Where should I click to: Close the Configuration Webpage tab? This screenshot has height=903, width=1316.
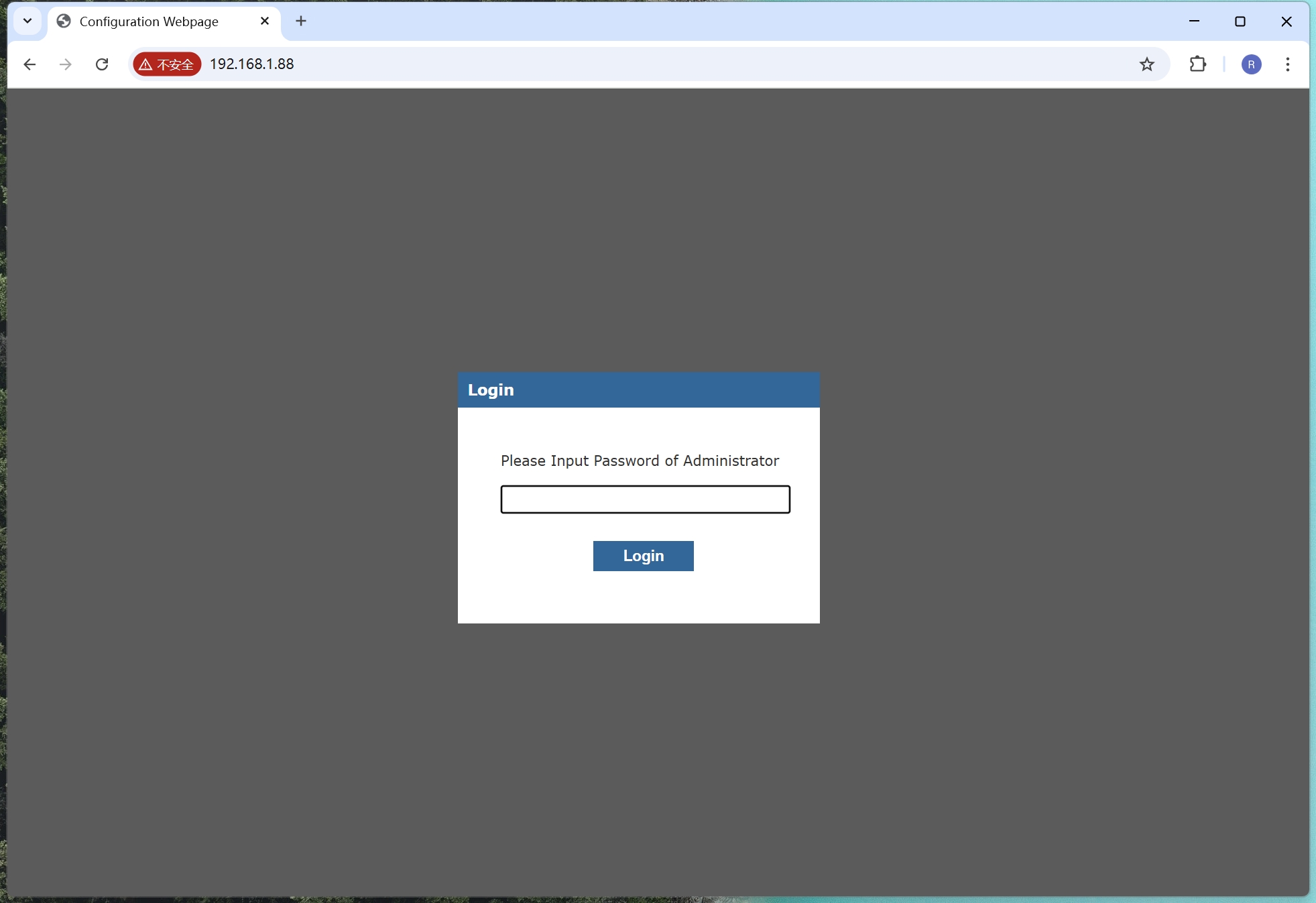pyautogui.click(x=265, y=21)
